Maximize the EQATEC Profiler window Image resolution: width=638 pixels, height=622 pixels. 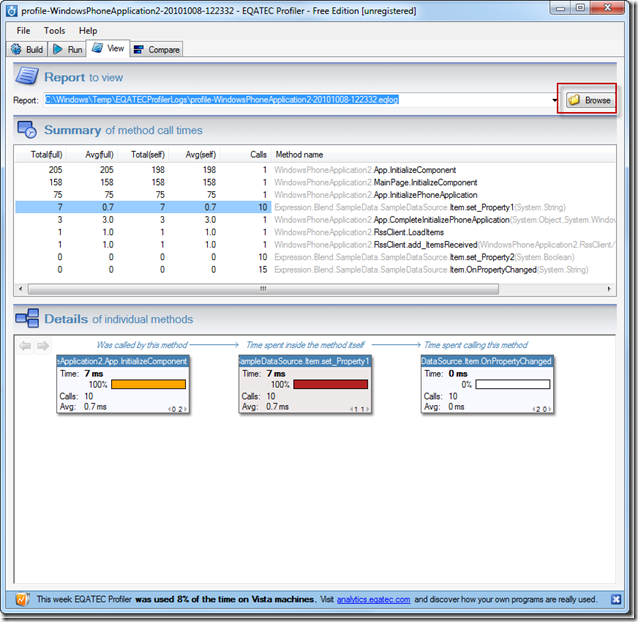(580, 8)
